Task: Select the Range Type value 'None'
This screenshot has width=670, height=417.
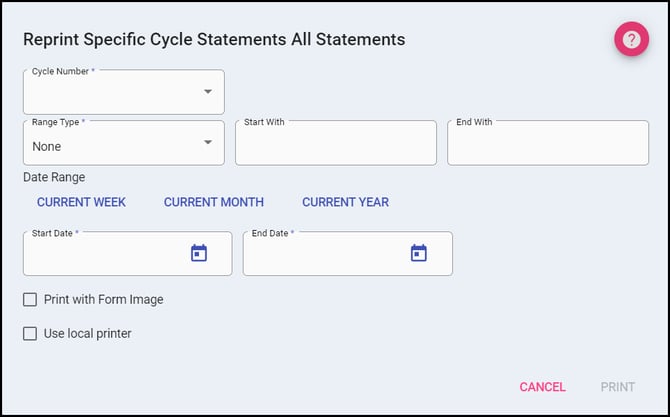Action: click(x=47, y=147)
